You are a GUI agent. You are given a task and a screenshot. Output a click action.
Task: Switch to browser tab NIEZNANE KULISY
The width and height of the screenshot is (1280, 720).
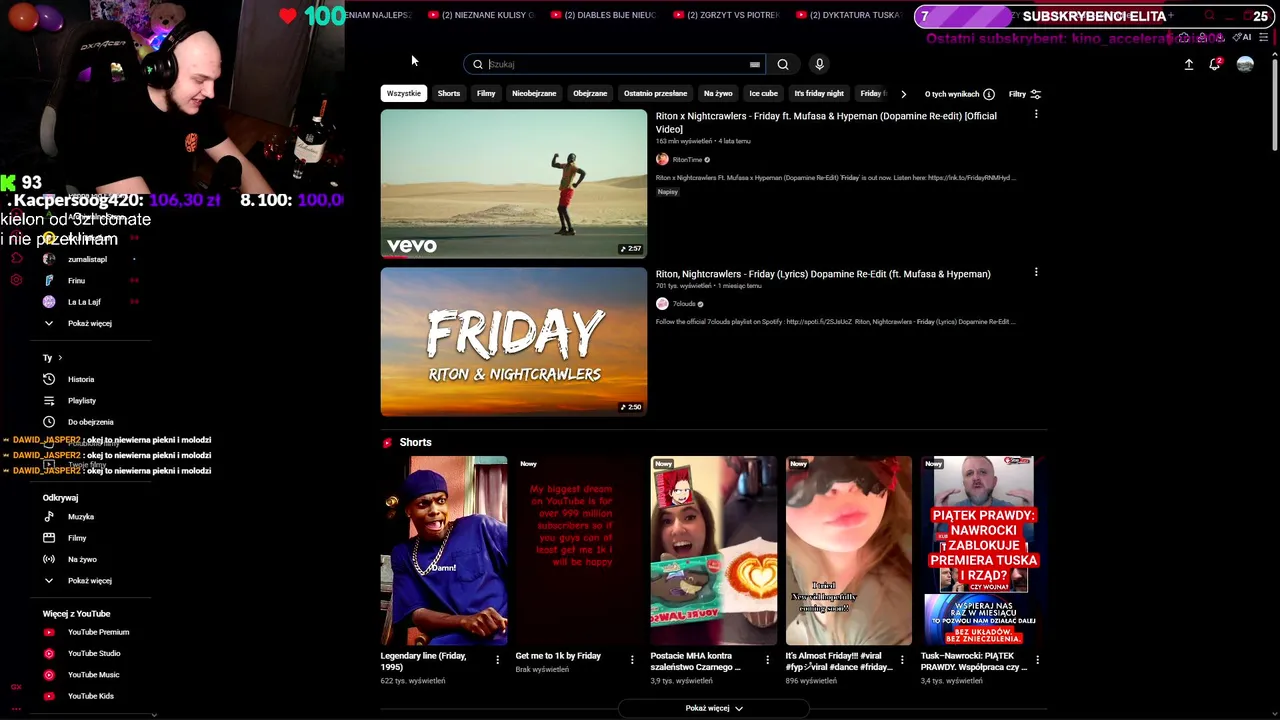click(x=480, y=15)
